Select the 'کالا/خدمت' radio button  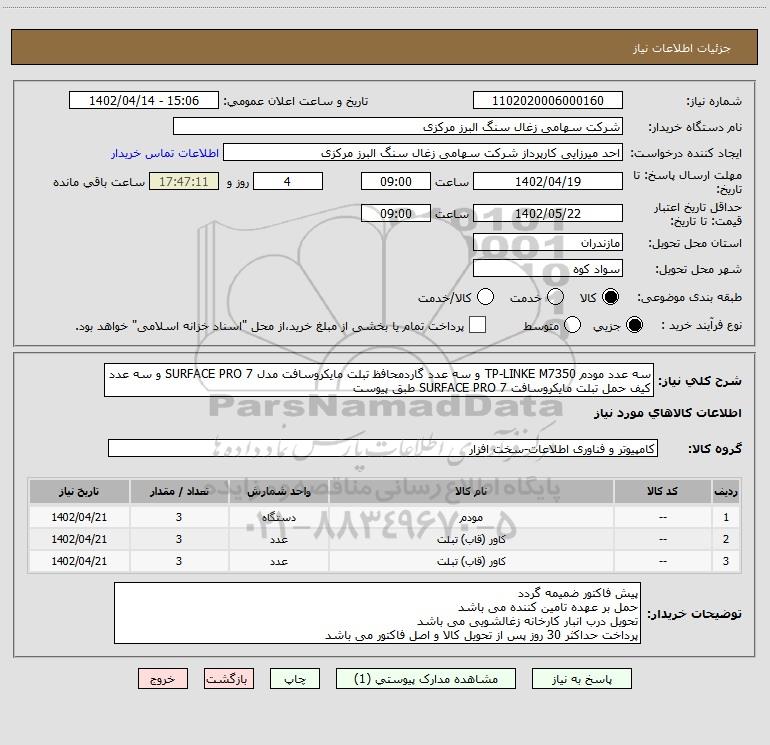tap(485, 297)
